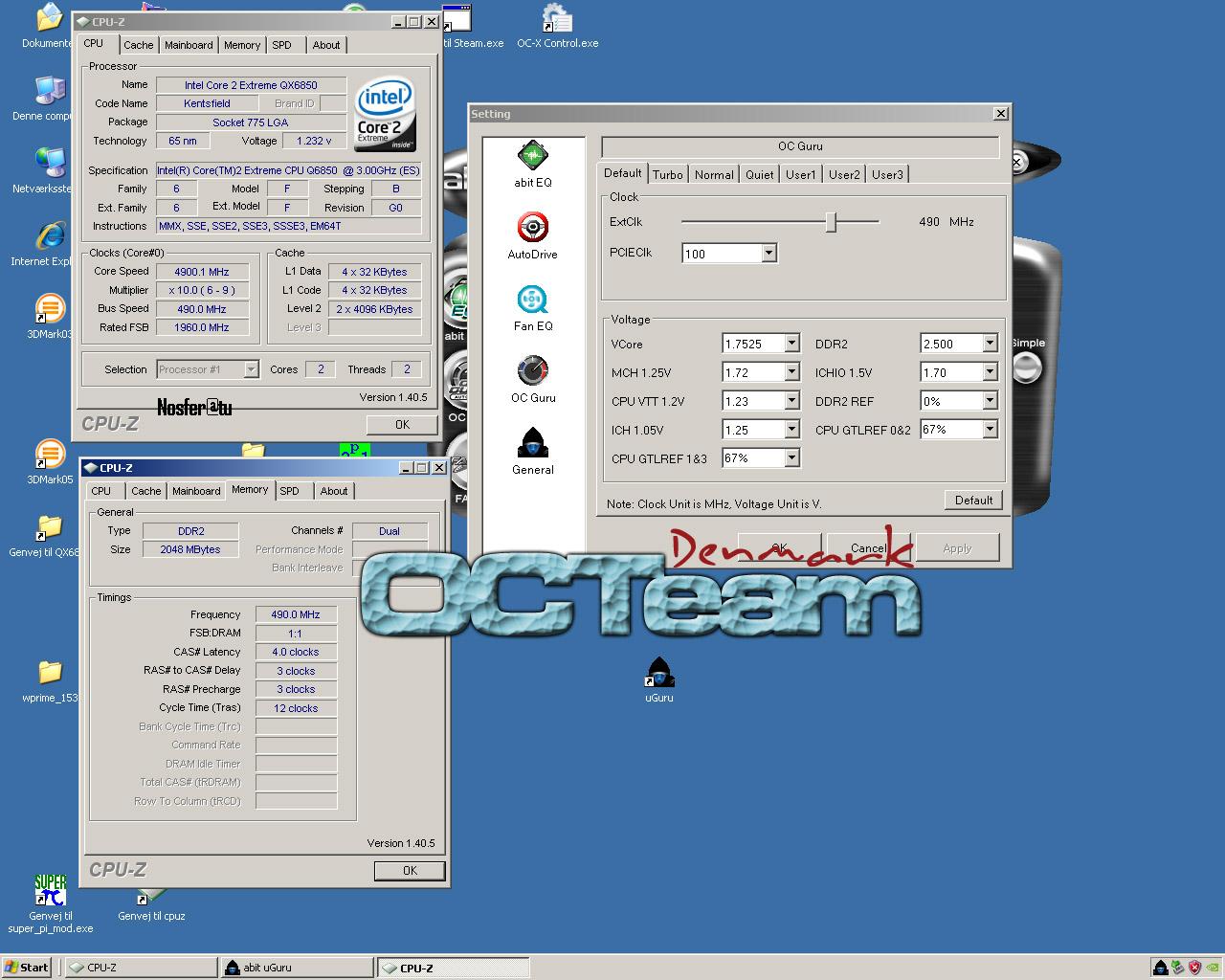This screenshot has width=1225, height=980.
Task: Click the Voltage 1.232 v field
Action: tap(314, 141)
